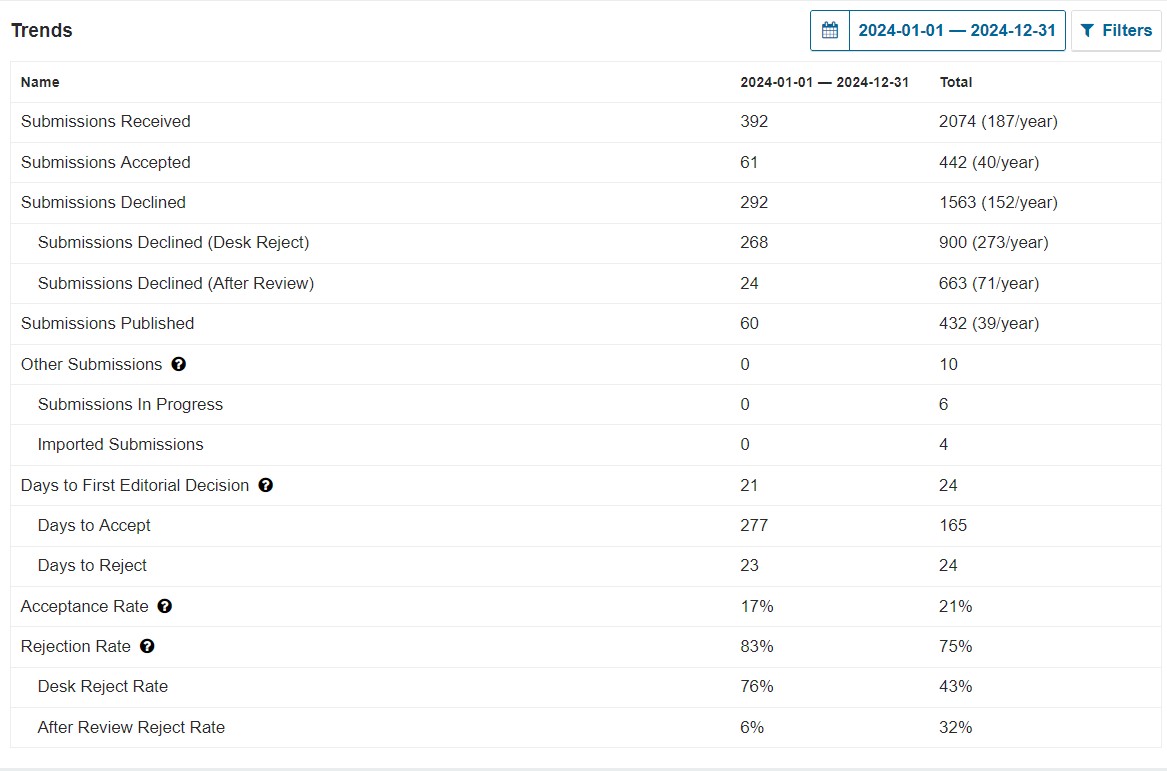This screenshot has width=1167, height=771.
Task: Select the Submissions Accepted row label
Action: 106,162
